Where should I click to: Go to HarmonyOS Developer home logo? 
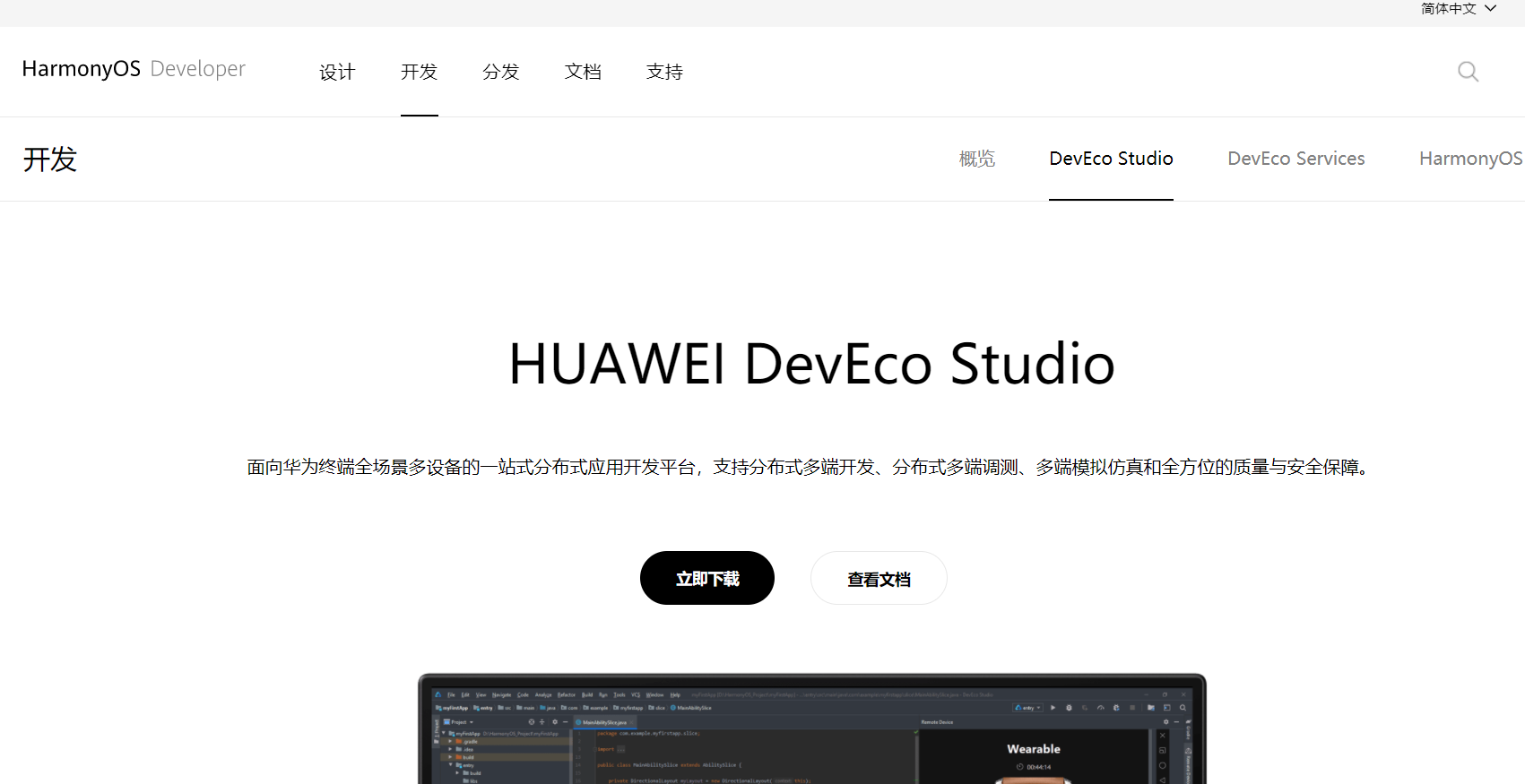click(x=134, y=69)
